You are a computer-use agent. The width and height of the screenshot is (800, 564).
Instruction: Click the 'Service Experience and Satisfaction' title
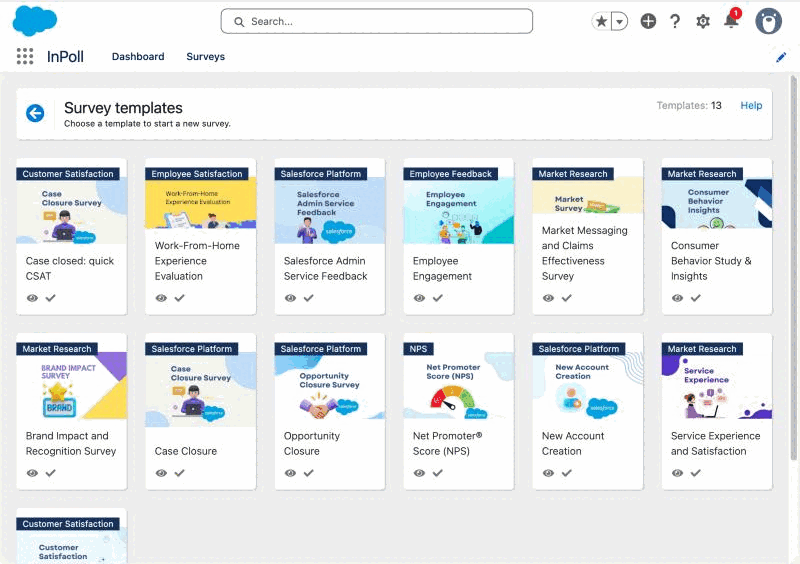[x=715, y=444]
